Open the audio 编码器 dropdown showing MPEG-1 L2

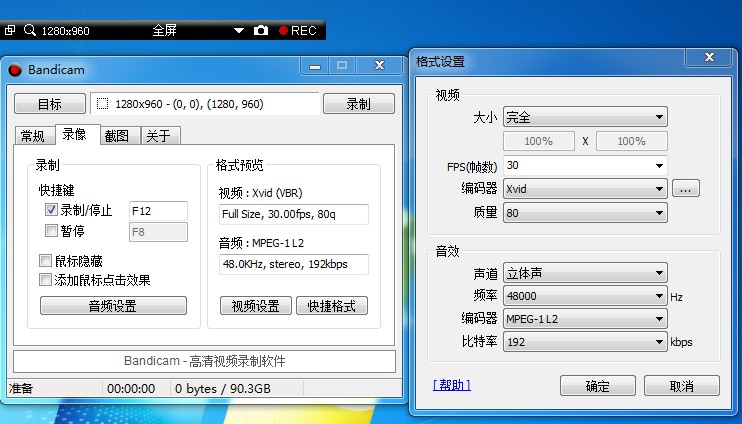pyautogui.click(x=585, y=319)
